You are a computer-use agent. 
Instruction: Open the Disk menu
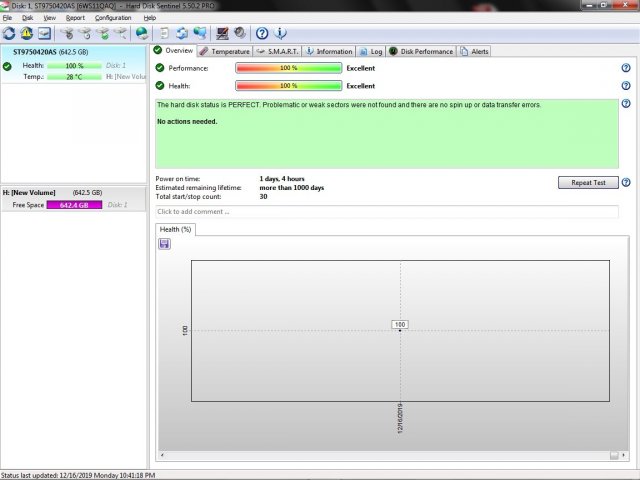pyautogui.click(x=27, y=18)
